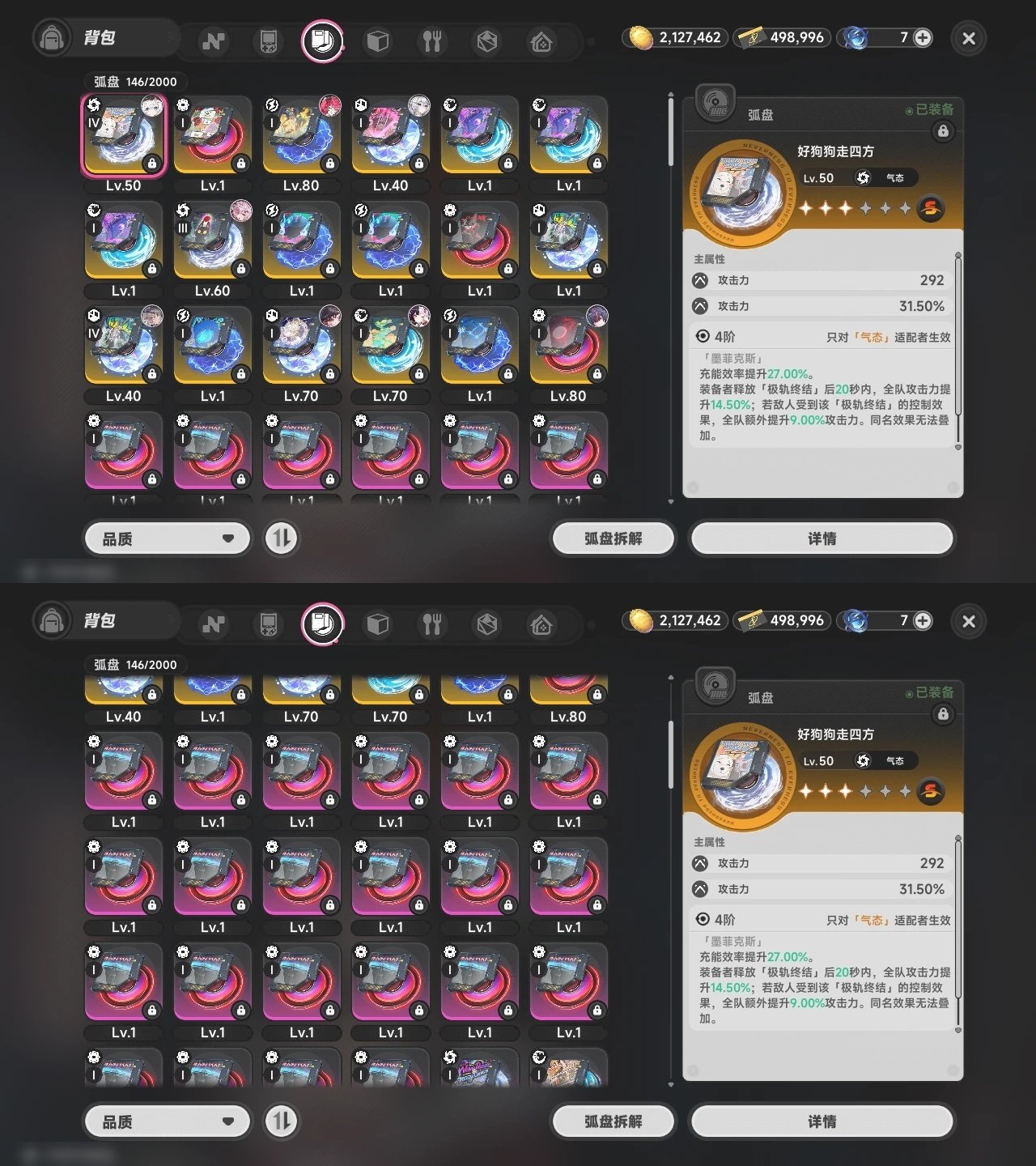Open the house icon tab in the upper backpack bar
The height and width of the screenshot is (1166, 1036).
pyautogui.click(x=541, y=41)
